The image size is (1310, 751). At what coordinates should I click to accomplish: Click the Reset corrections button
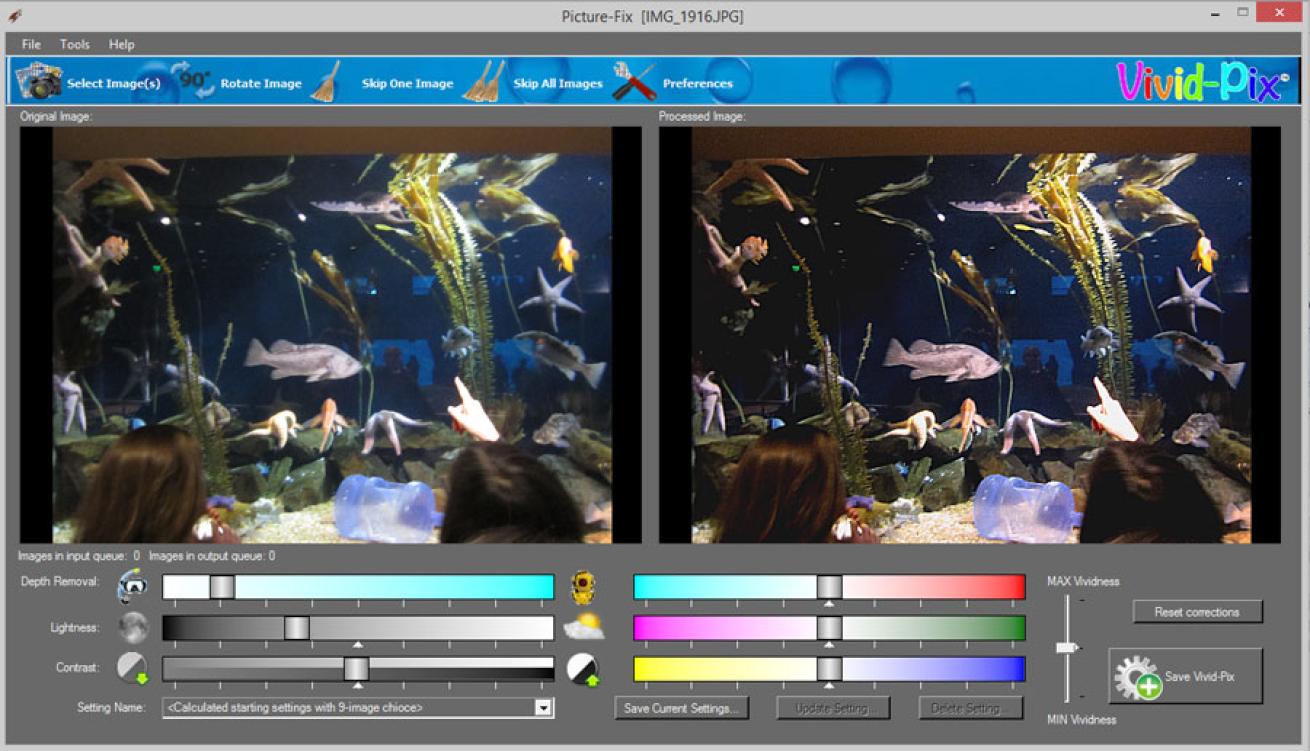click(1197, 612)
